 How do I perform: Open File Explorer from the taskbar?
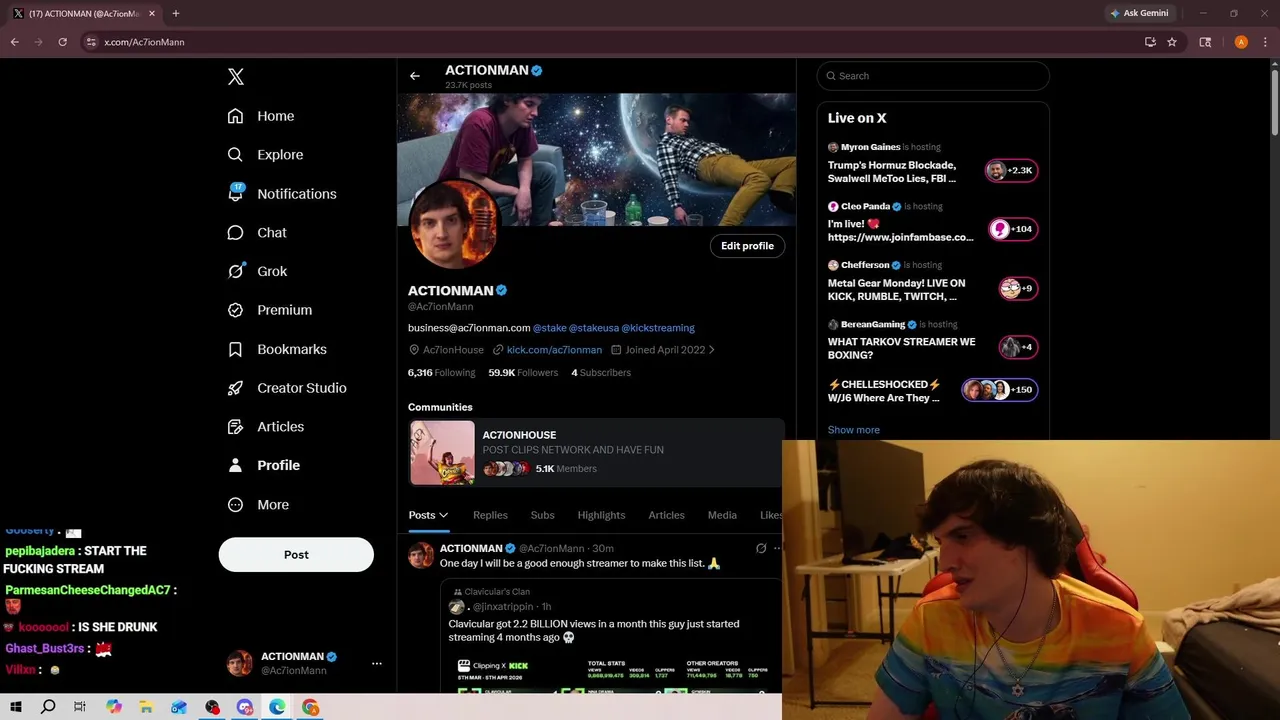[145, 707]
